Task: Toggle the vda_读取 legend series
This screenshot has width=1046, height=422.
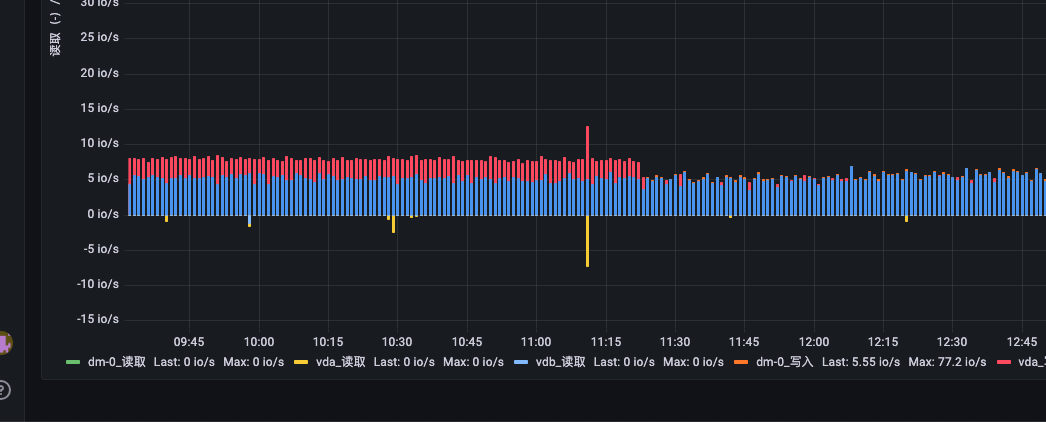Action: [x=340, y=362]
